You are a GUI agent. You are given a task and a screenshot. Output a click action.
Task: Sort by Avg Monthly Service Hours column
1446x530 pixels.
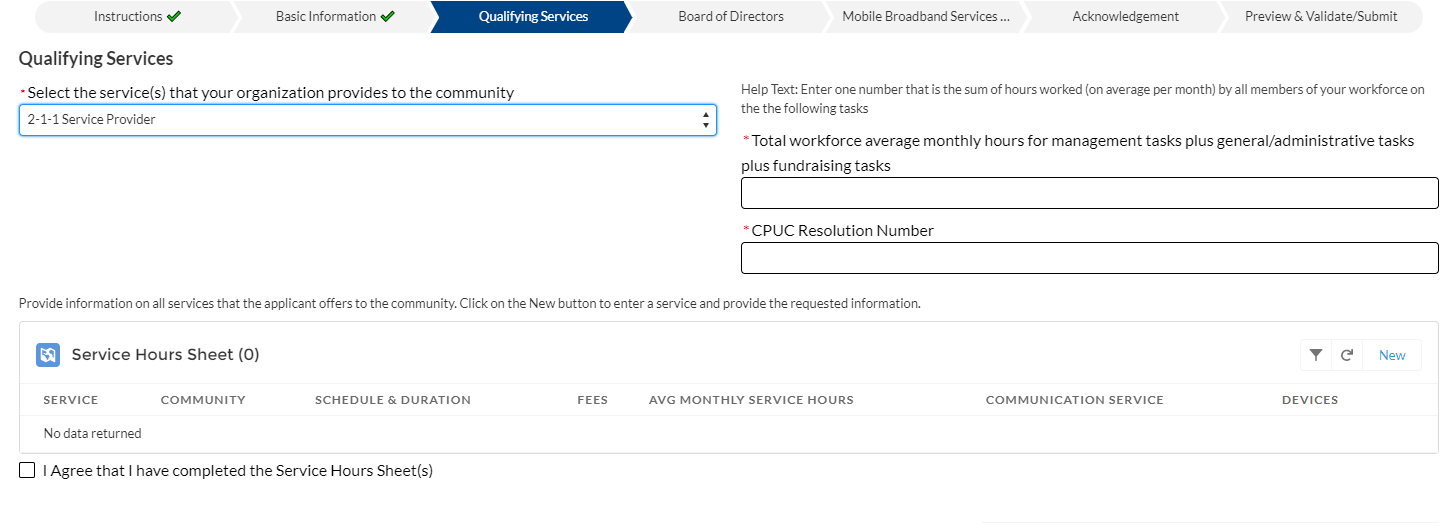(x=751, y=400)
